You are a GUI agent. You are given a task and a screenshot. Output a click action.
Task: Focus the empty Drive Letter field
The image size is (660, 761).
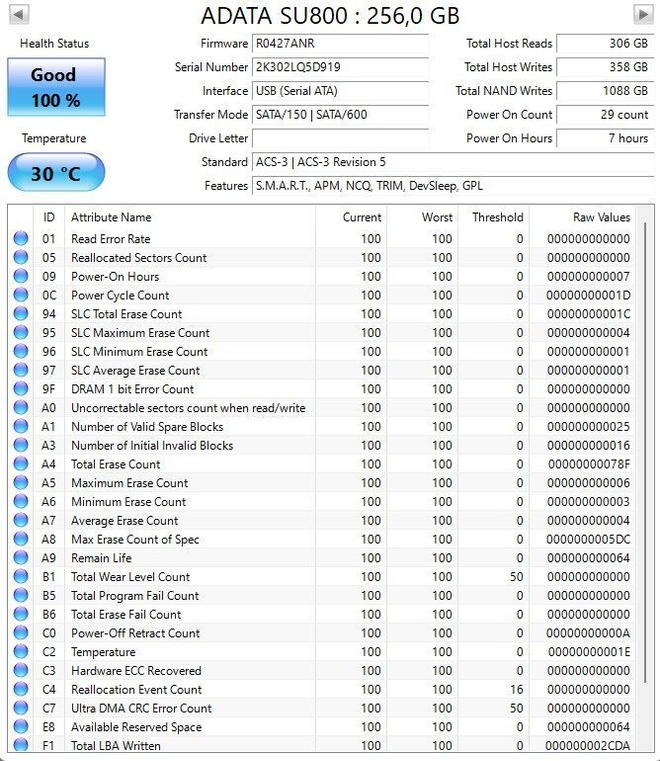(340, 138)
